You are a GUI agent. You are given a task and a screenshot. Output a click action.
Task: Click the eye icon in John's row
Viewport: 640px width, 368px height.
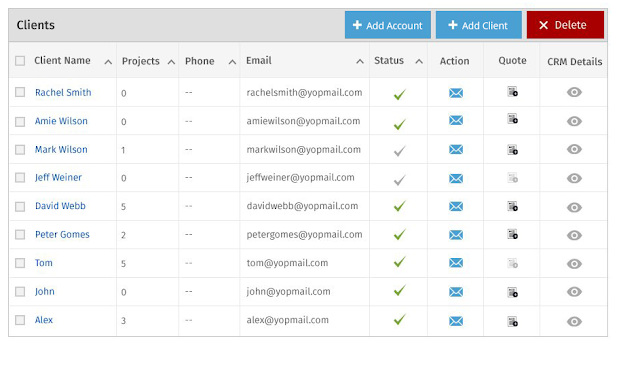pyautogui.click(x=574, y=292)
